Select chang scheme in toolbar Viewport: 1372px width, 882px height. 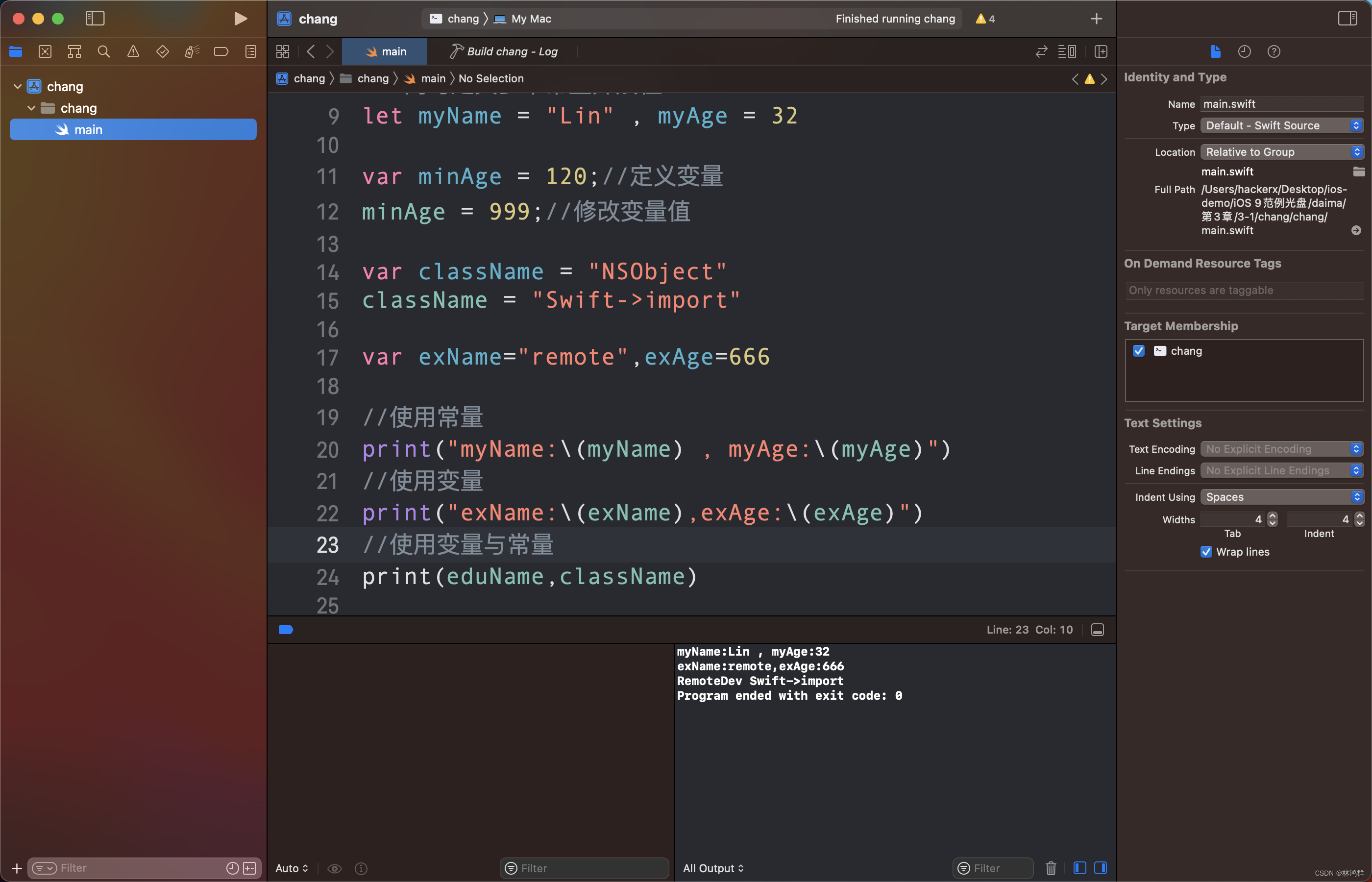click(x=455, y=19)
